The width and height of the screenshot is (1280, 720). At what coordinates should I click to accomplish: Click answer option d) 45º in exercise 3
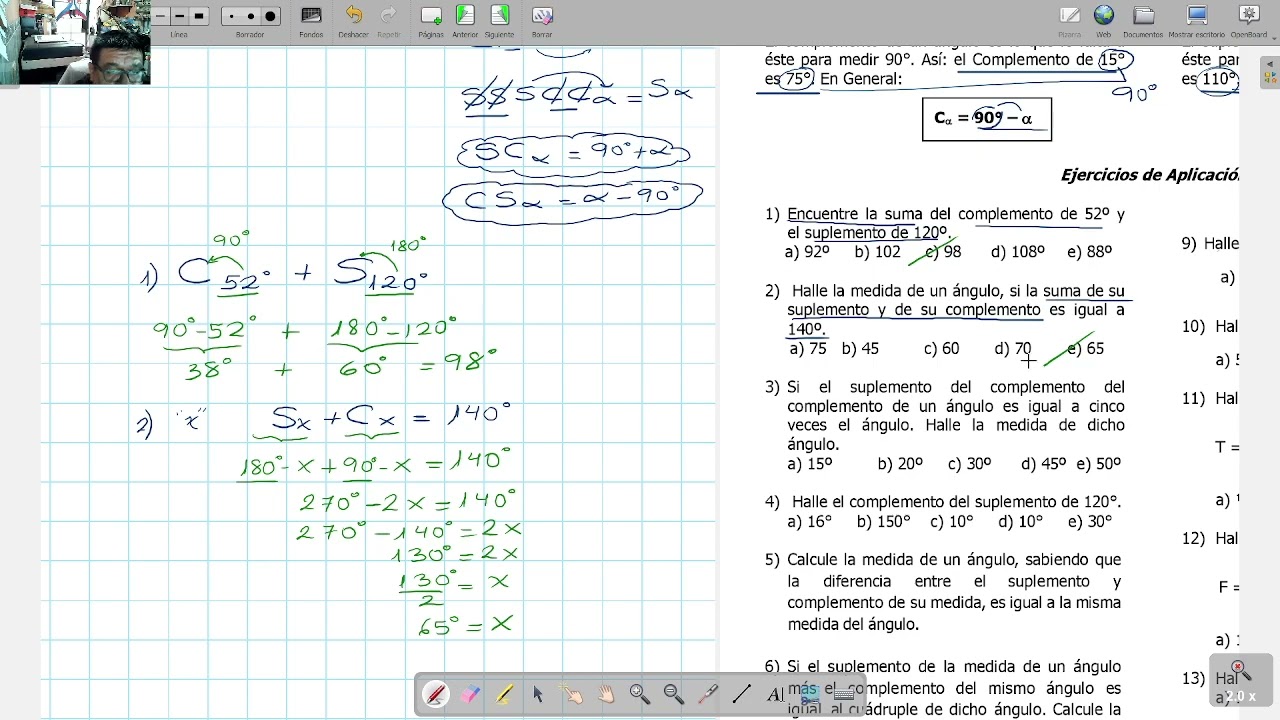(x=1044, y=464)
